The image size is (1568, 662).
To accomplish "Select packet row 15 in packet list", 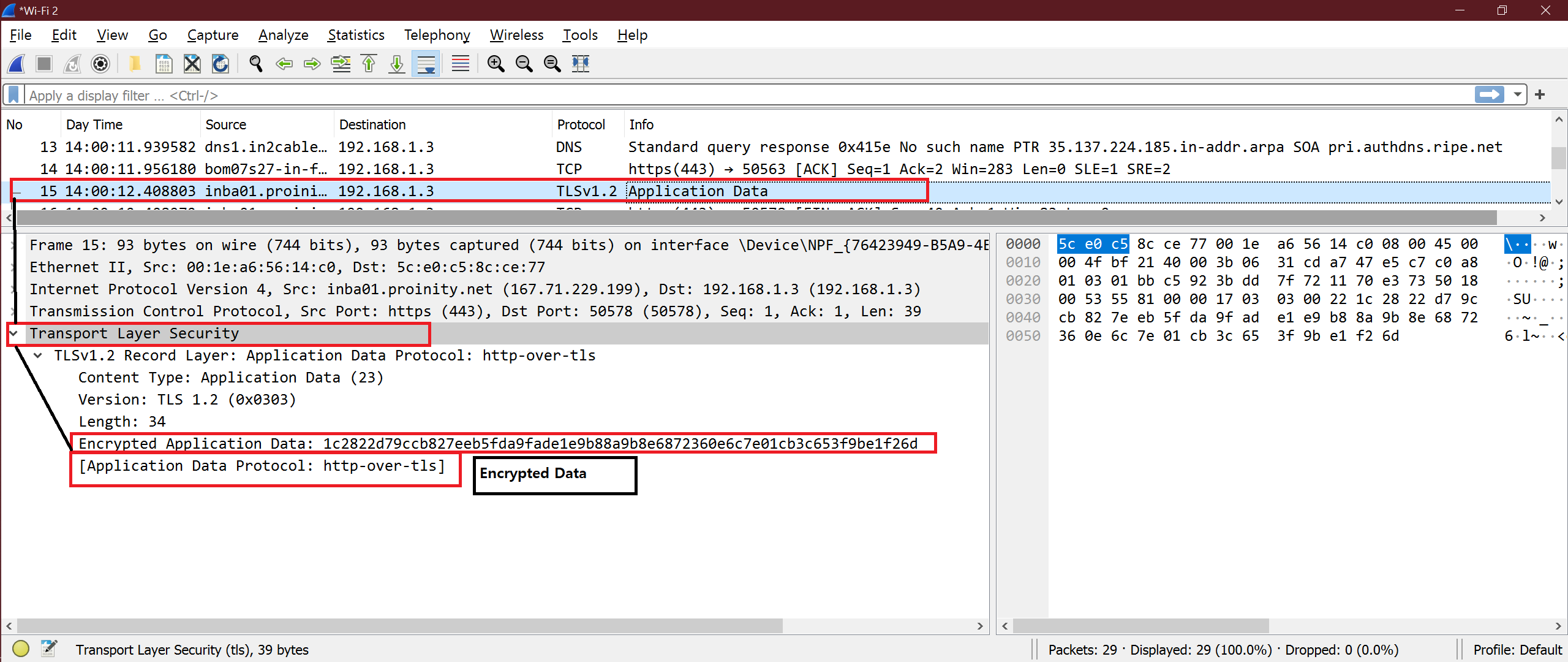I will 400,191.
